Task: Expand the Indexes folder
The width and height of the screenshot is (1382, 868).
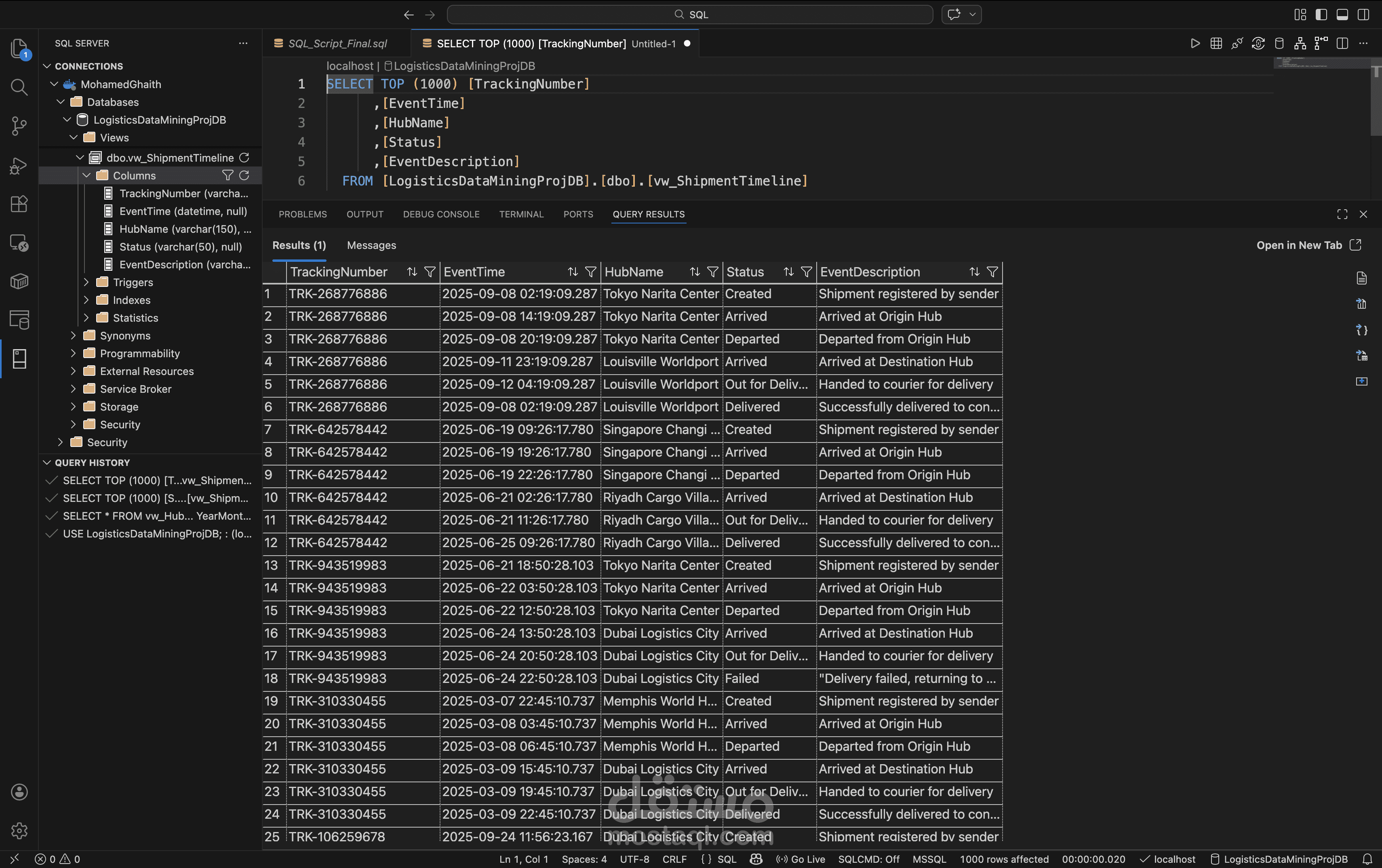Action: click(x=86, y=300)
